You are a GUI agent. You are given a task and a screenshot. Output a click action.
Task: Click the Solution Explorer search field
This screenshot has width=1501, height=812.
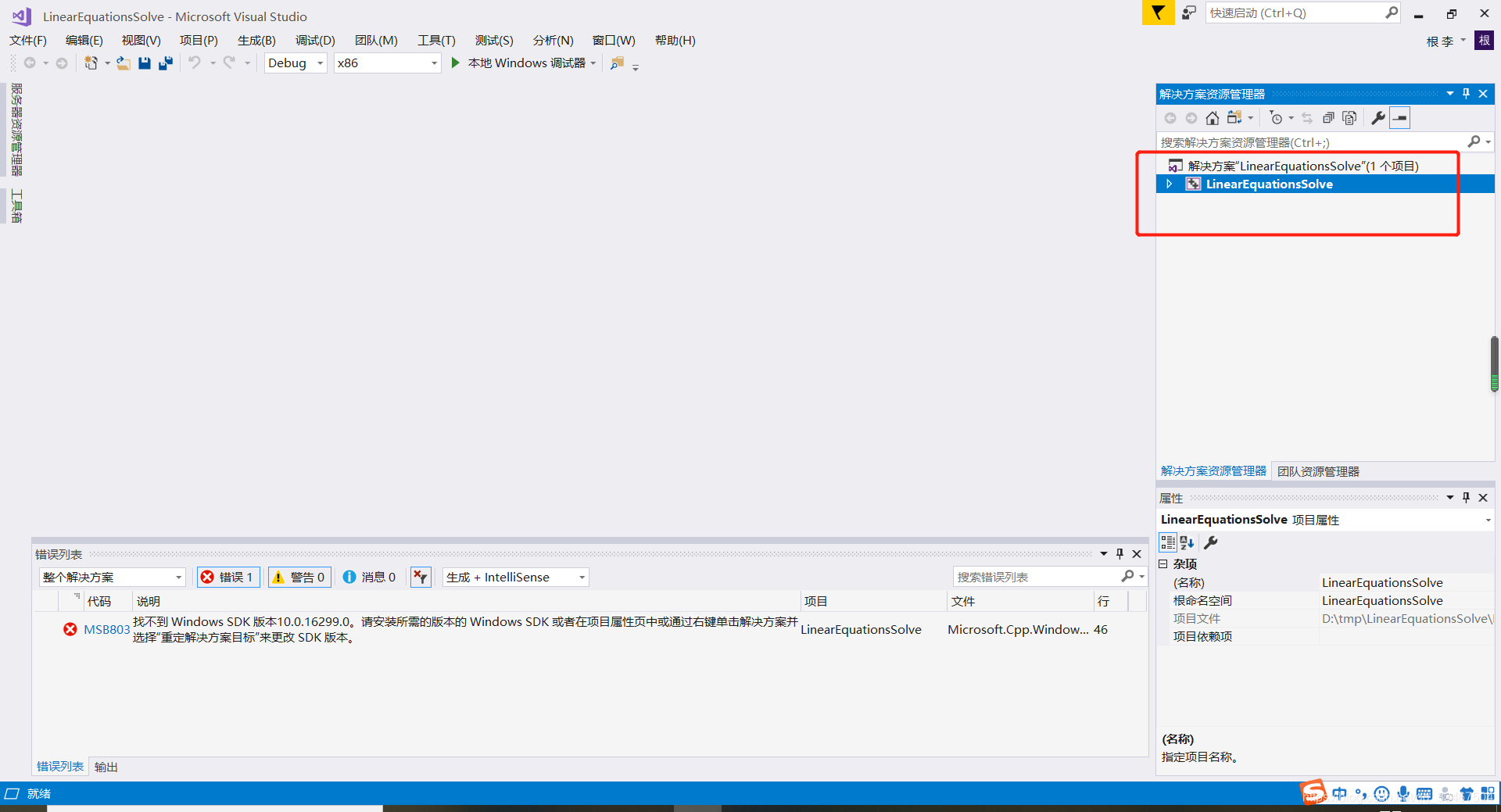tap(1311, 142)
